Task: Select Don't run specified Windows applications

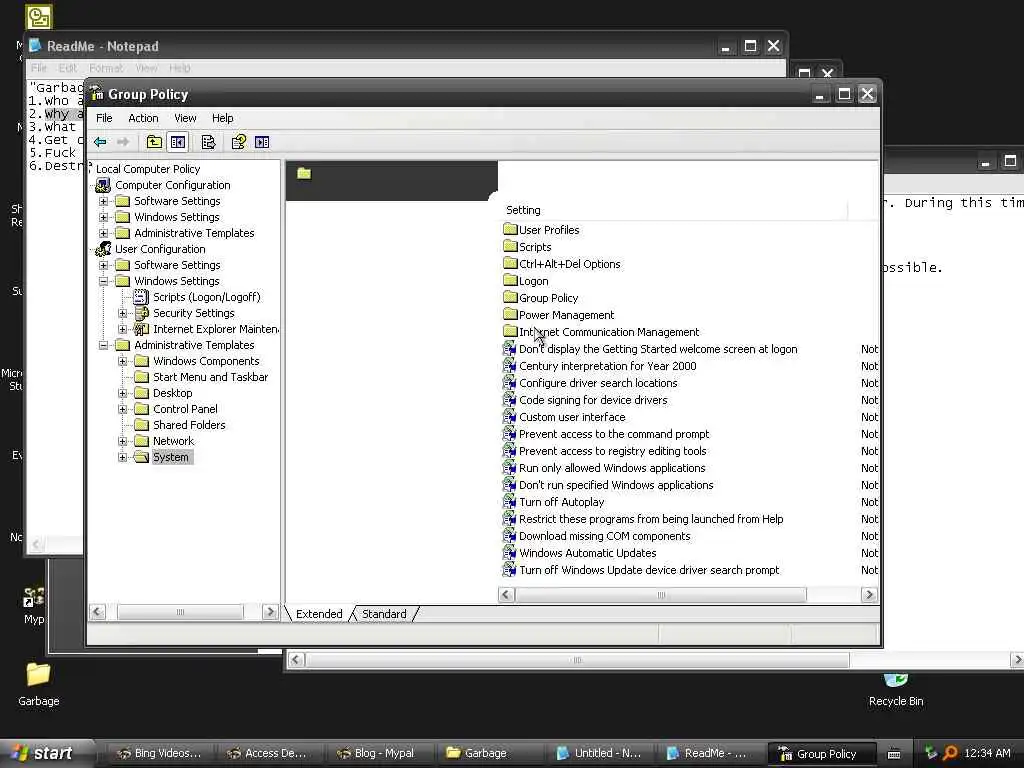Action: 616,485
